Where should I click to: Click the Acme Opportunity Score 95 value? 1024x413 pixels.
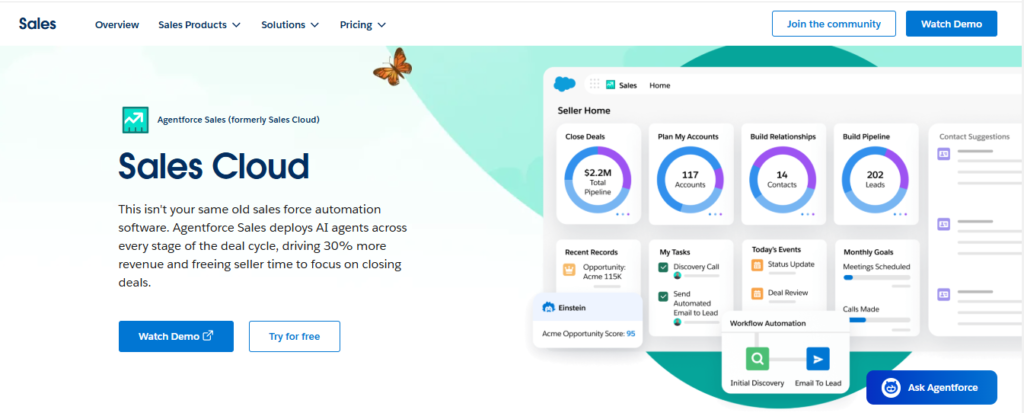click(631, 334)
